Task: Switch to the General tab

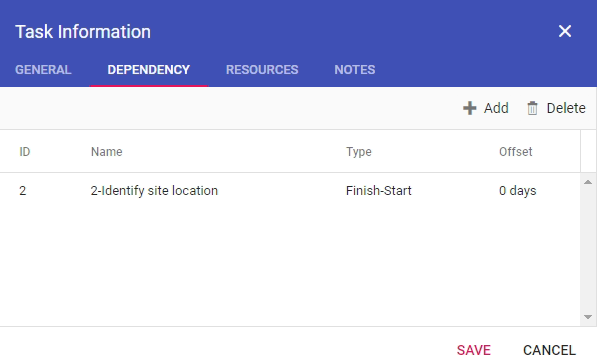Action: point(43,70)
